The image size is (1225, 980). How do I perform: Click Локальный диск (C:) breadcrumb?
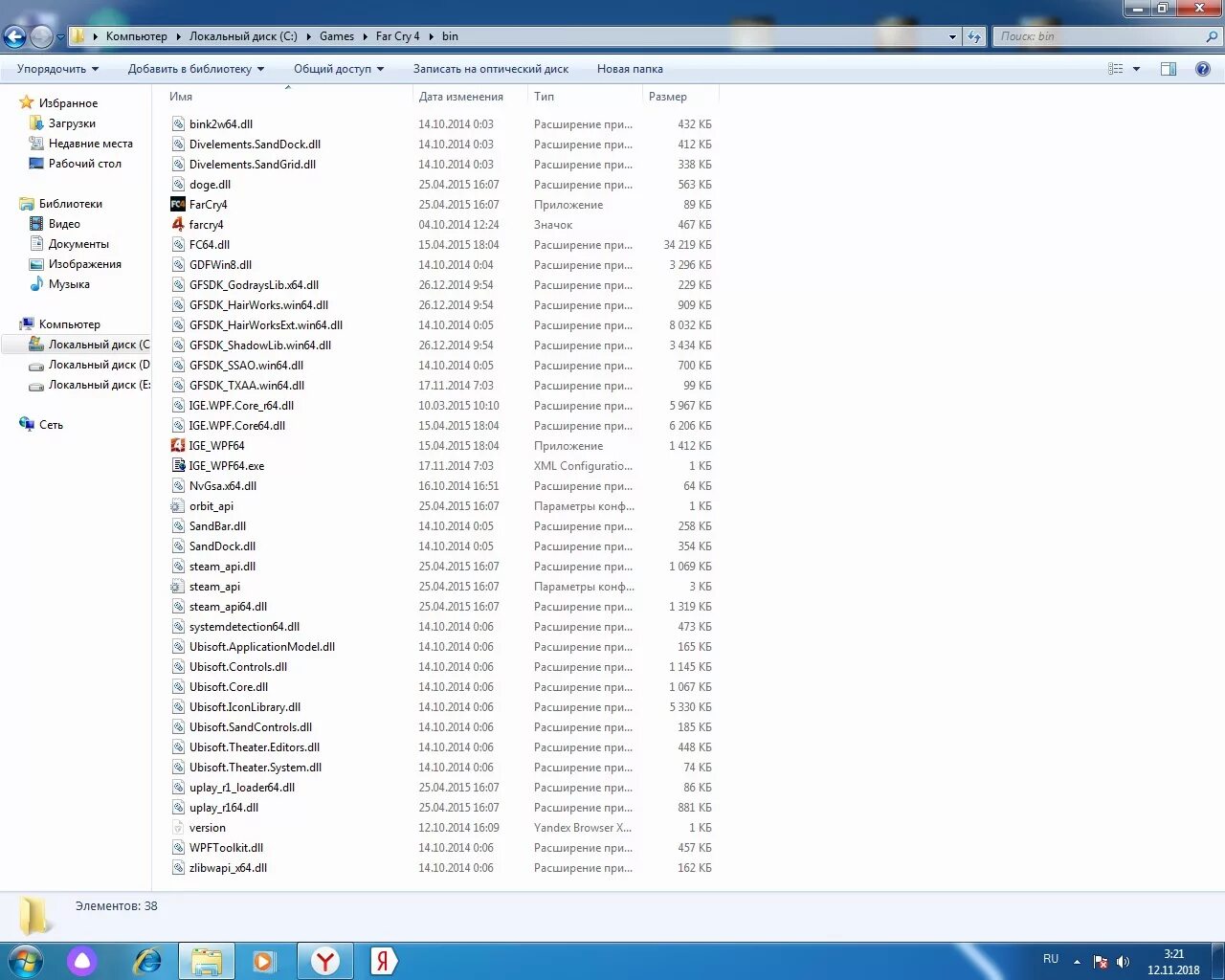[243, 36]
